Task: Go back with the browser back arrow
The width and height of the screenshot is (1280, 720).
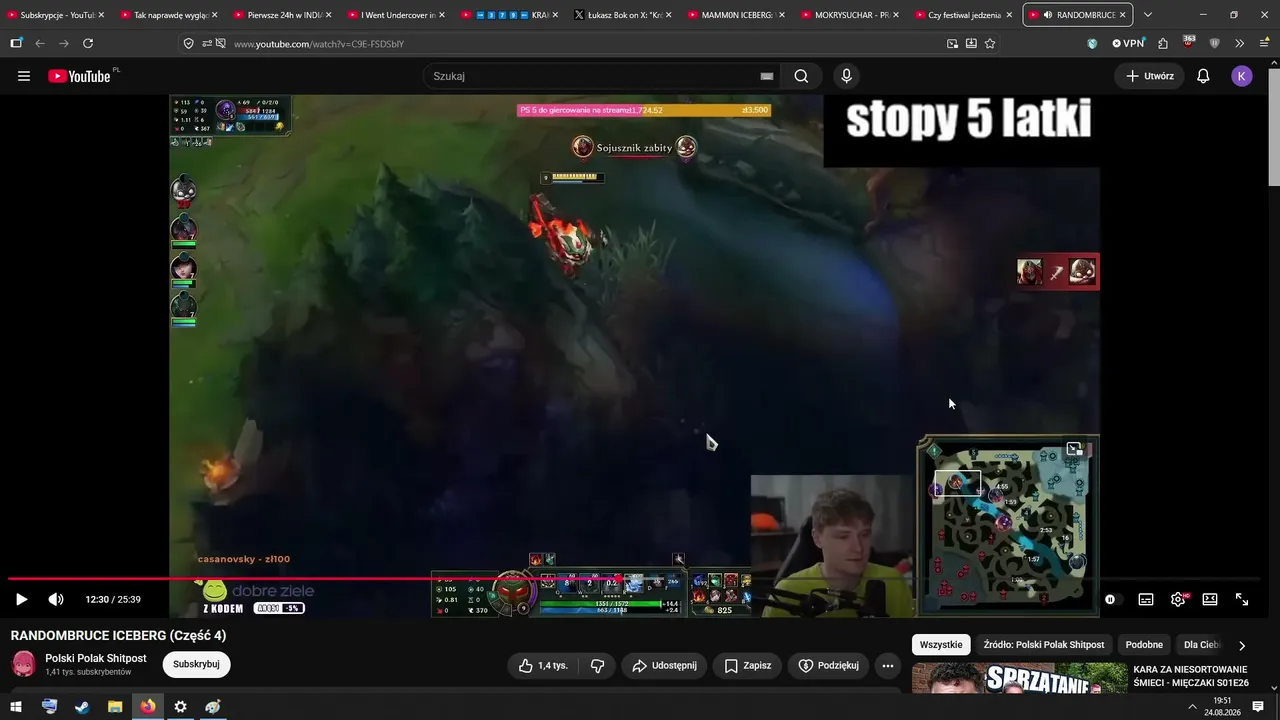Action: point(40,44)
